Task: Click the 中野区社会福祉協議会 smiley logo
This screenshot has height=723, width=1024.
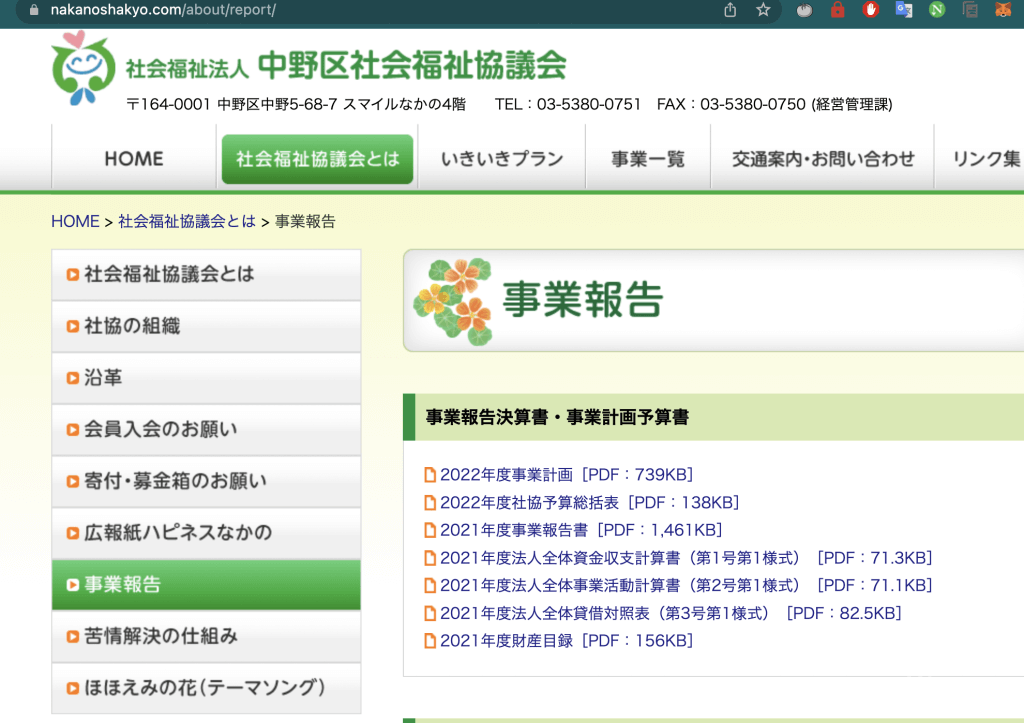Action: (x=83, y=68)
